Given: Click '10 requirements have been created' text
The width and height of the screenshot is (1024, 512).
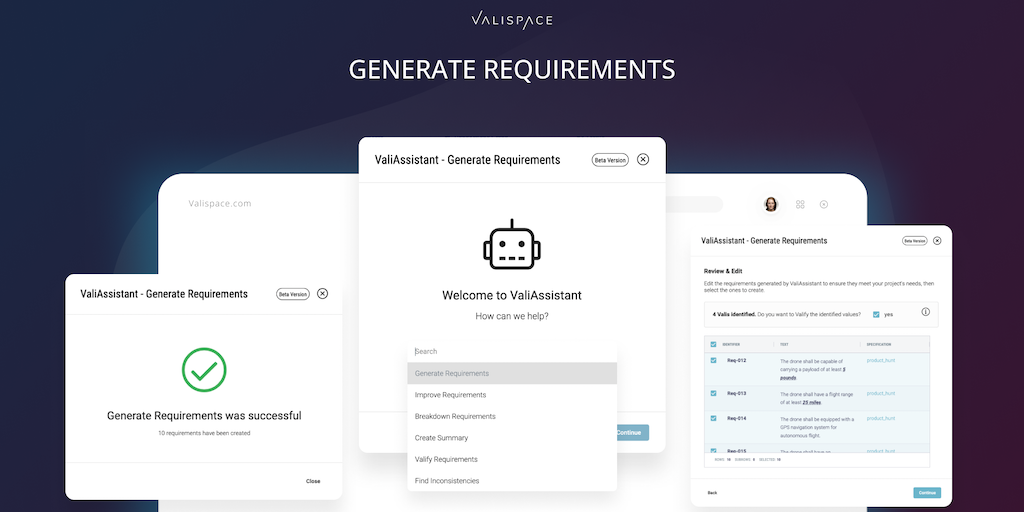Looking at the screenshot, I should [x=204, y=433].
